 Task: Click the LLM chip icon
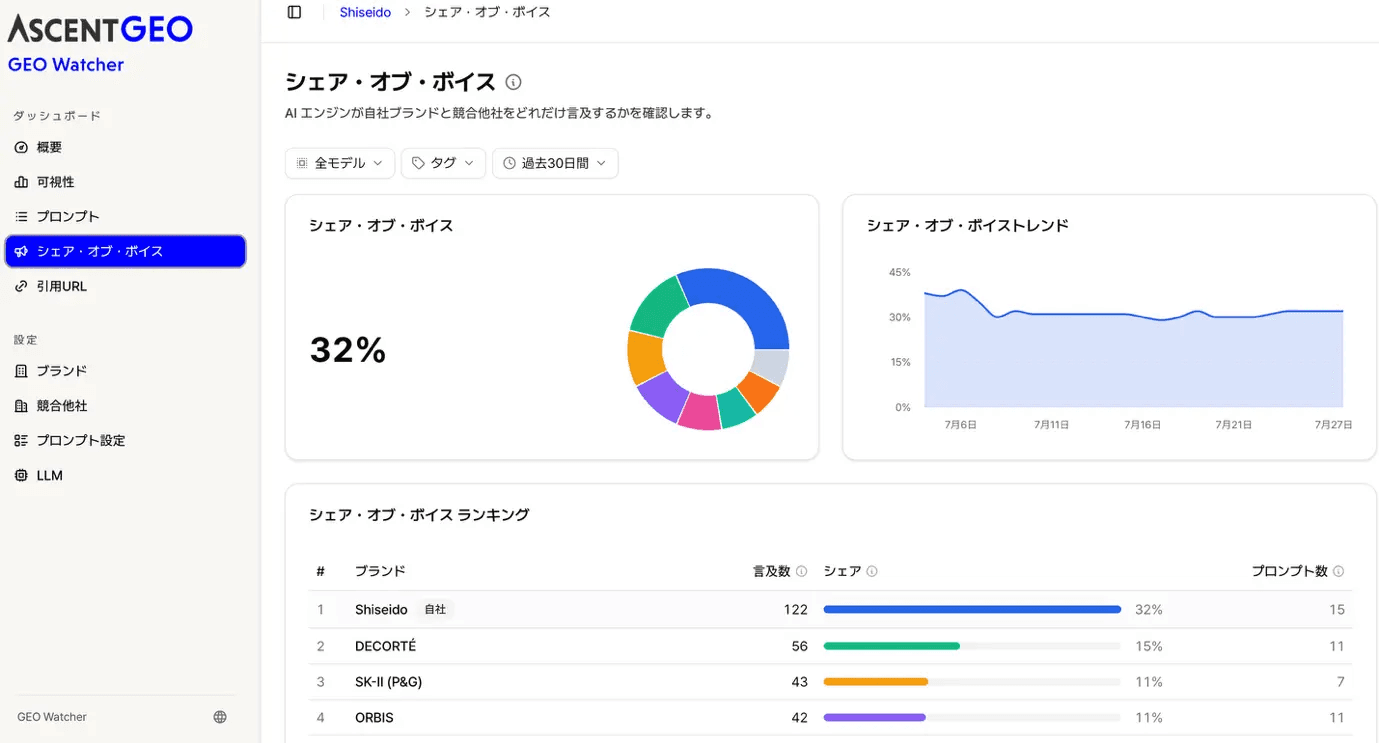[x=21, y=475]
